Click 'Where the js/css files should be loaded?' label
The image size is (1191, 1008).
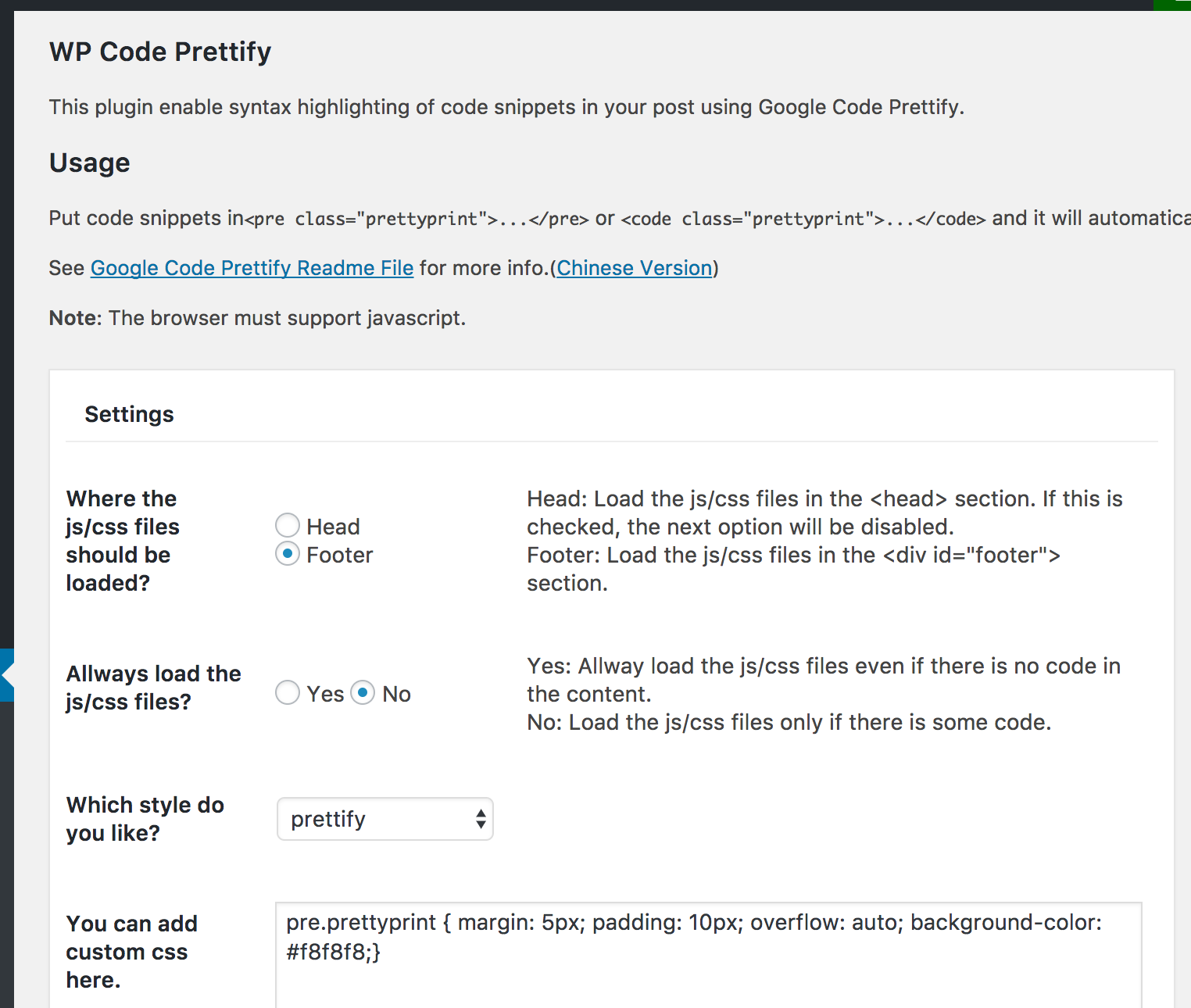123,541
